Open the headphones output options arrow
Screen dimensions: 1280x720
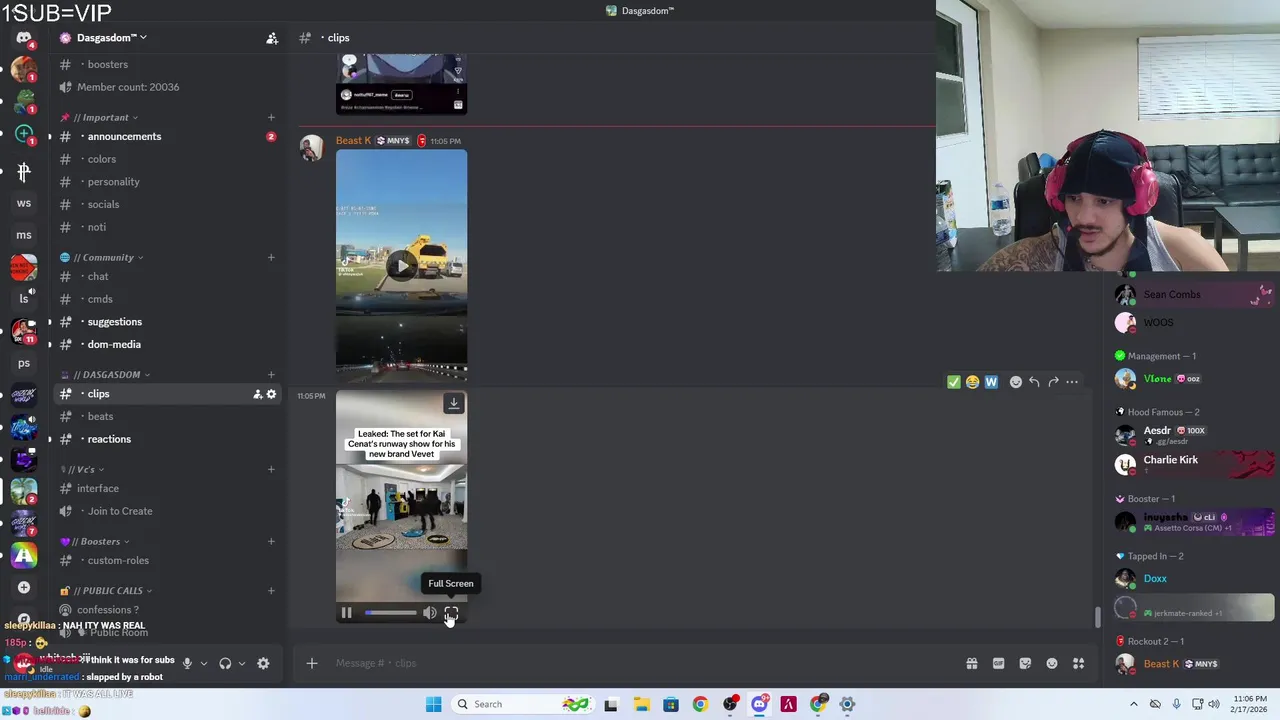click(x=242, y=663)
